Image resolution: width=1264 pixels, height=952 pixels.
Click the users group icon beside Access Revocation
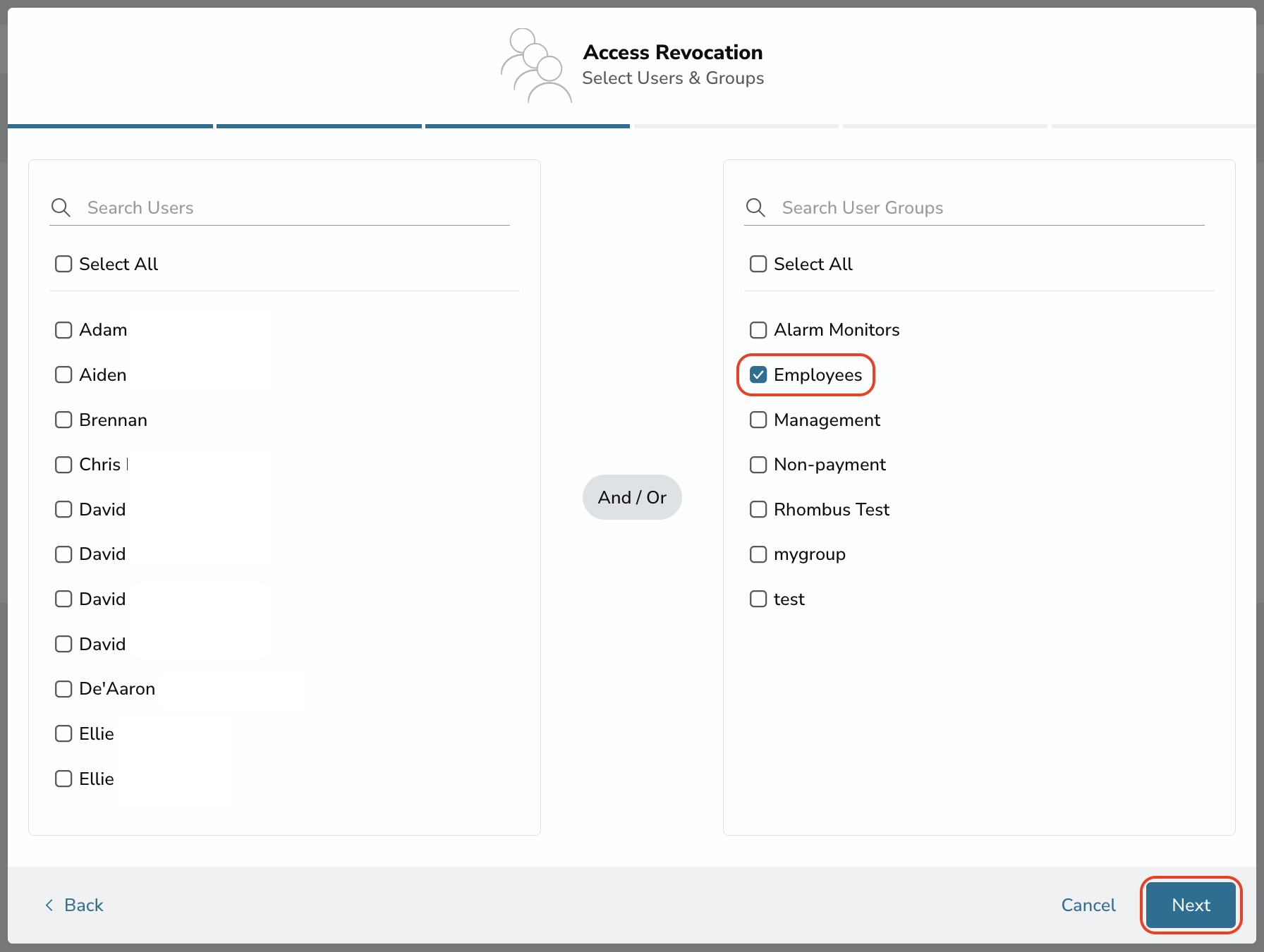pos(536,66)
